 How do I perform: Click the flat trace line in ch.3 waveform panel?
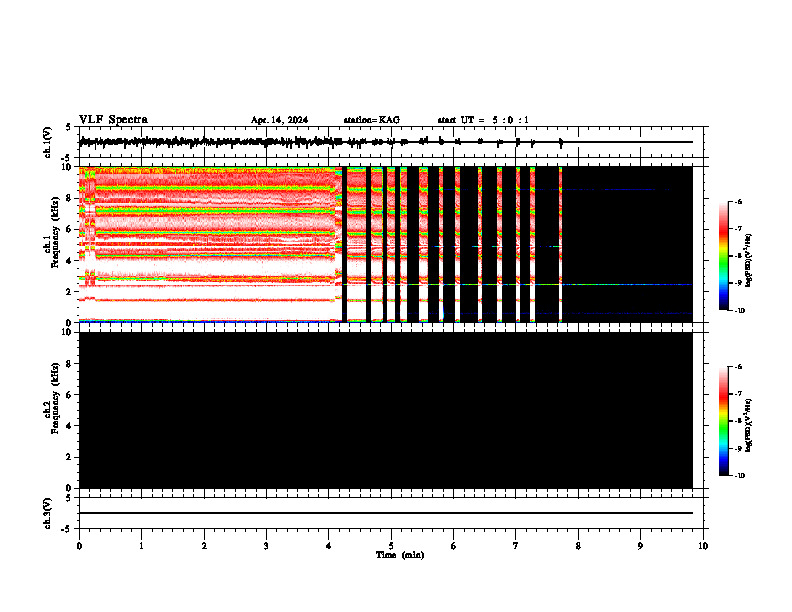[x=386, y=513]
